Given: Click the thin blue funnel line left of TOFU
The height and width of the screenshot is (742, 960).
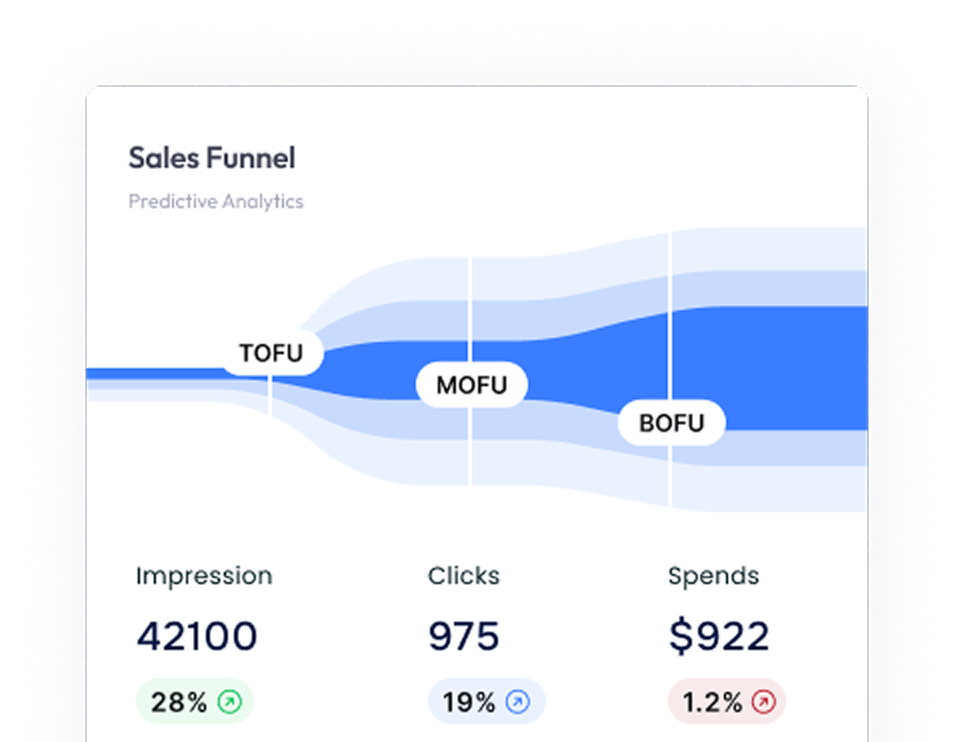Looking at the screenshot, I should 150,374.
